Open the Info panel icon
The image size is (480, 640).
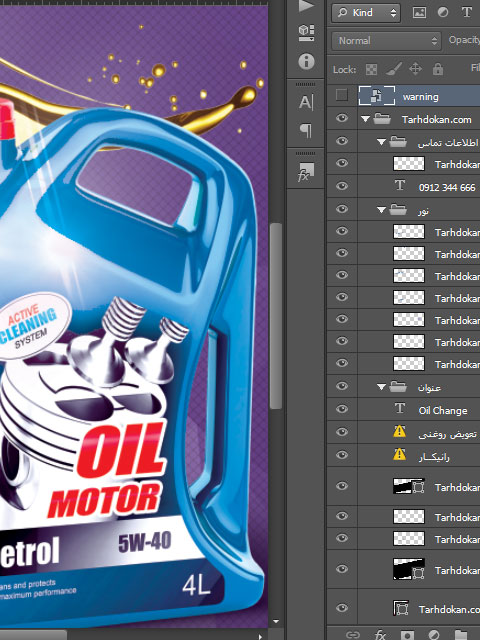click(307, 62)
